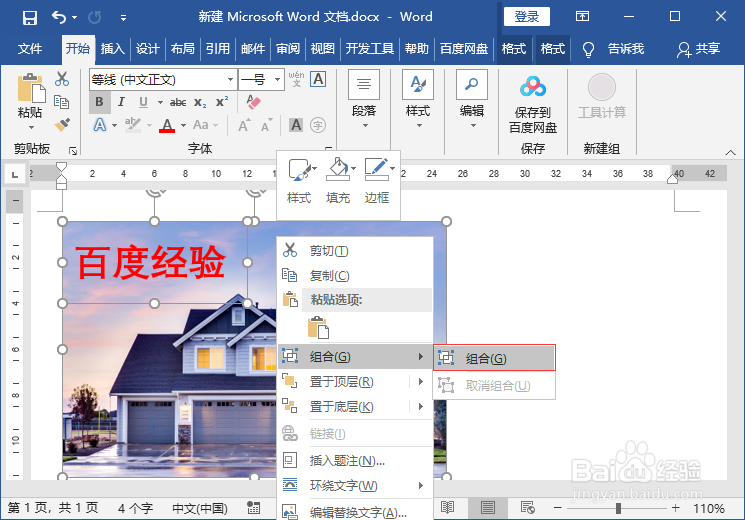The width and height of the screenshot is (745, 520).
Task: Click the phonetic guide wén icon
Action: point(296,79)
